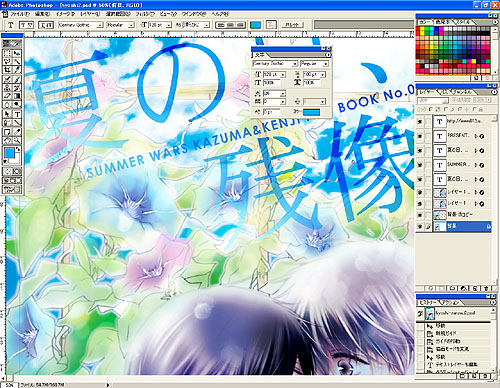Toggle the link box of the SUMMER layer
This screenshot has width=500, height=388.
coord(428,165)
